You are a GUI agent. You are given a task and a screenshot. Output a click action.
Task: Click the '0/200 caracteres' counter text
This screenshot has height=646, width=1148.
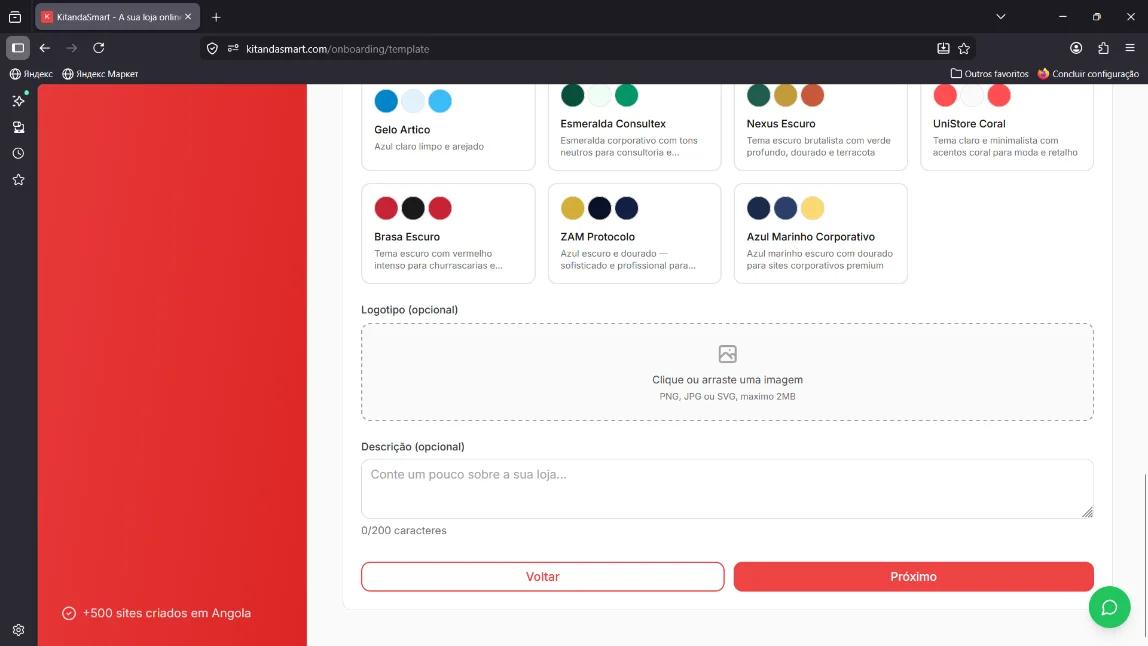click(x=403, y=530)
